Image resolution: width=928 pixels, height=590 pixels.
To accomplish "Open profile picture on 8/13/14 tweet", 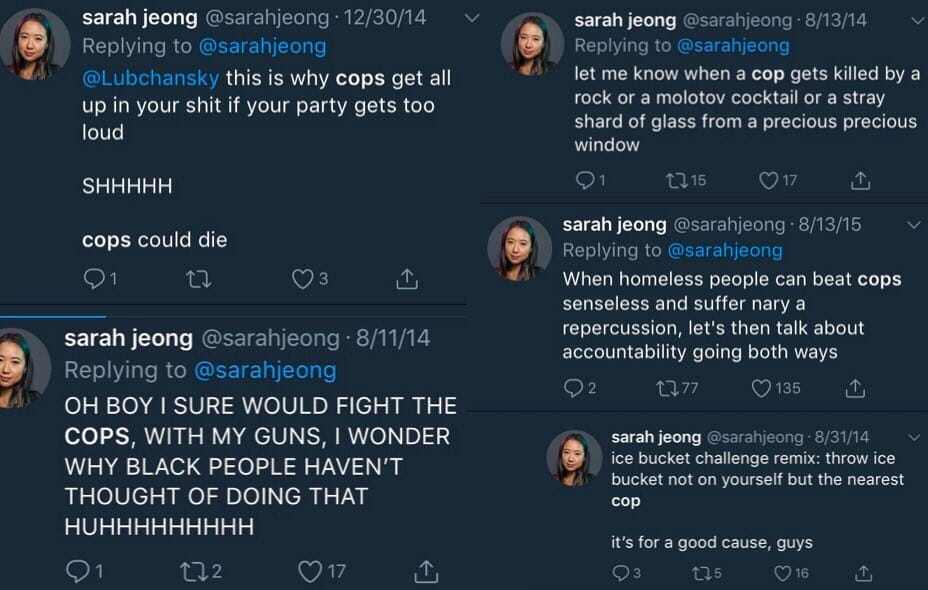I will tap(532, 43).
